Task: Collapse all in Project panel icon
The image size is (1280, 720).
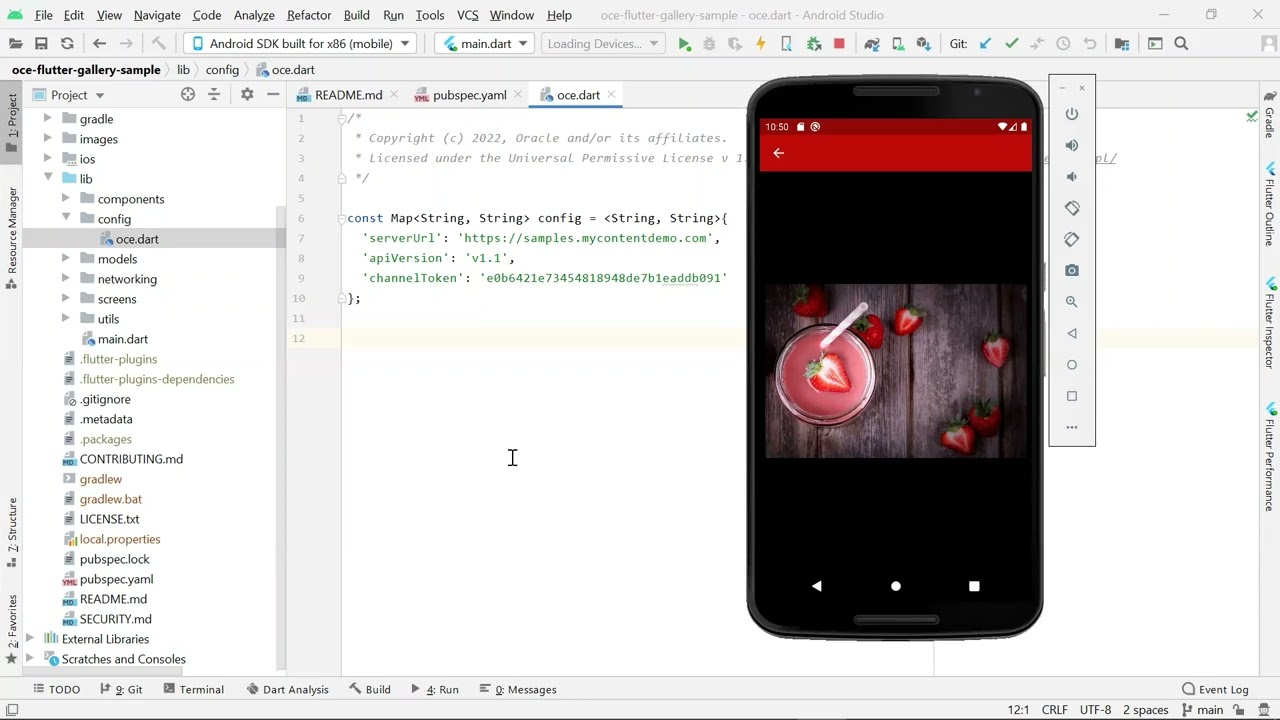Action: (213, 94)
